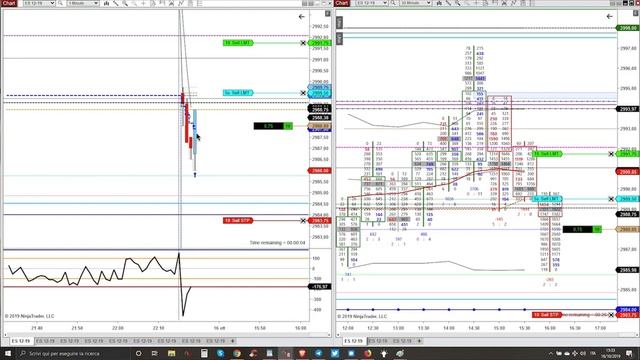This screenshot has height=360, width=640.
Task: Click the return arrow icon in left chart
Action: pos(302,17)
